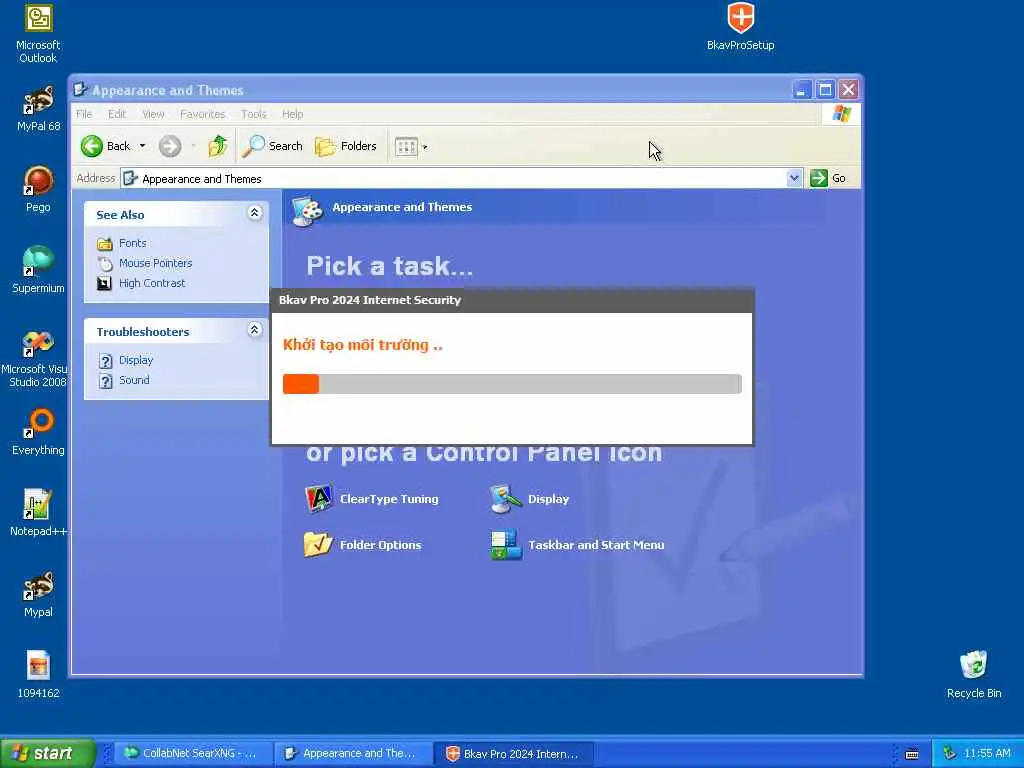Close the Appearance and Themes window
Image resolution: width=1024 pixels, height=768 pixels.
click(848, 89)
